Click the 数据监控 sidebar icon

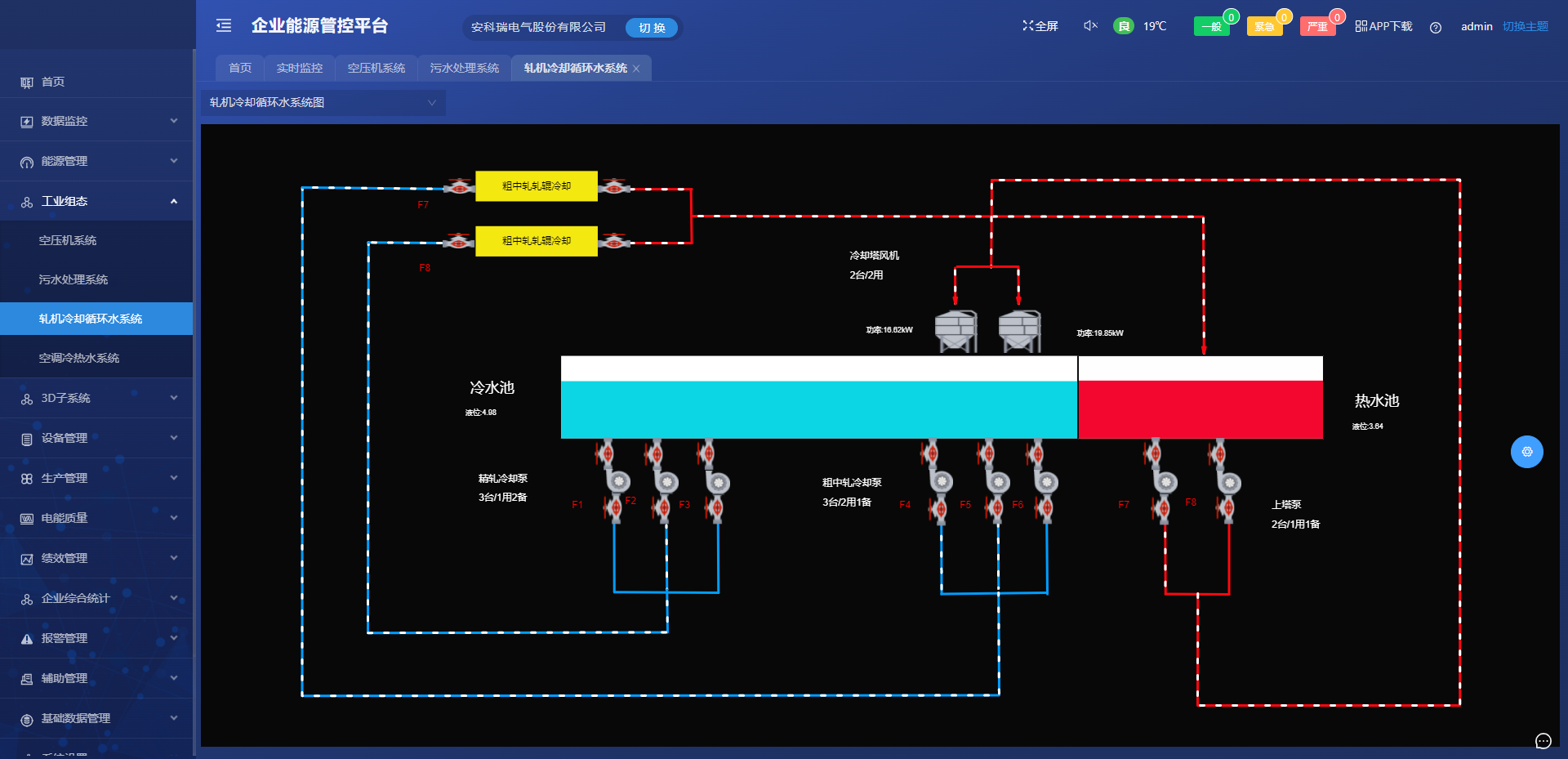pos(27,122)
